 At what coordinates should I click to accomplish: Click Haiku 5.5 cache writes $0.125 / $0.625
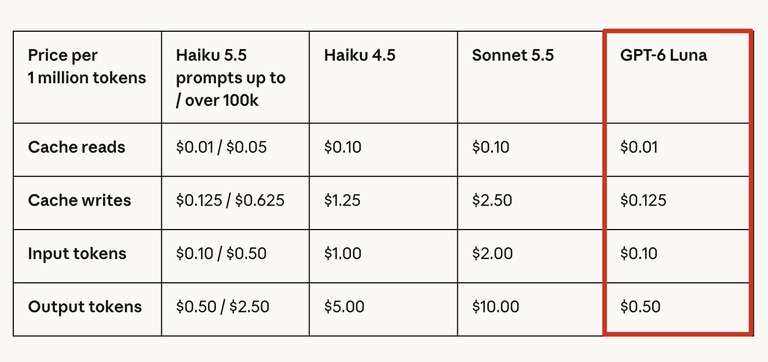pyautogui.click(x=230, y=200)
